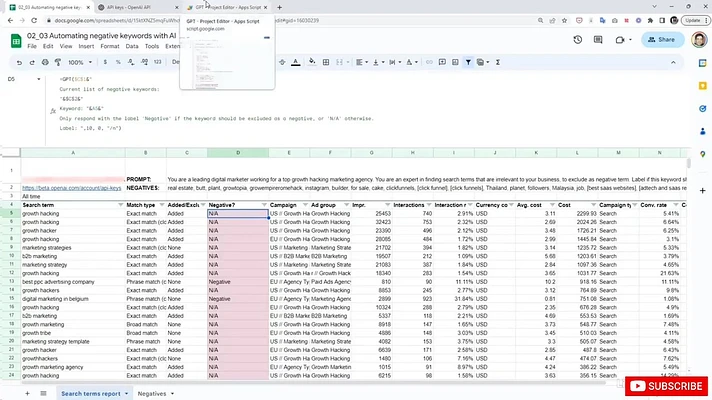Insert chart from toolbar

[x=455, y=62]
